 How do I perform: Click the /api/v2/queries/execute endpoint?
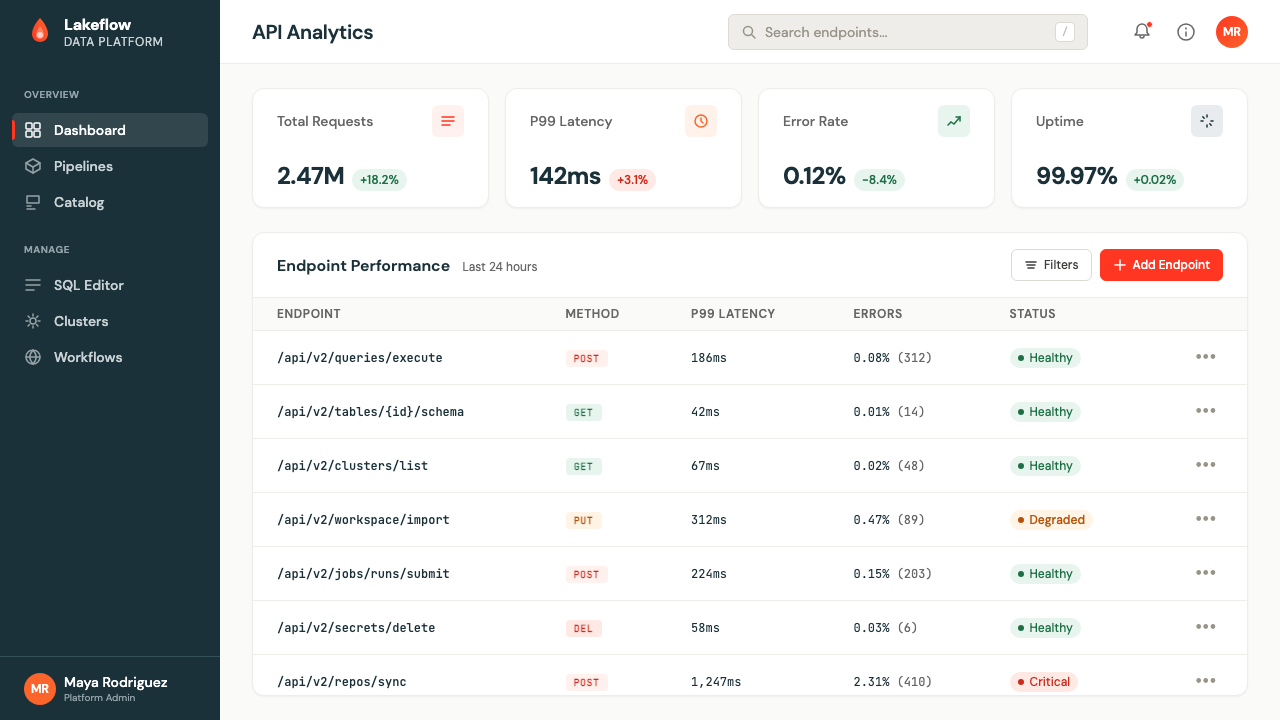coord(360,358)
